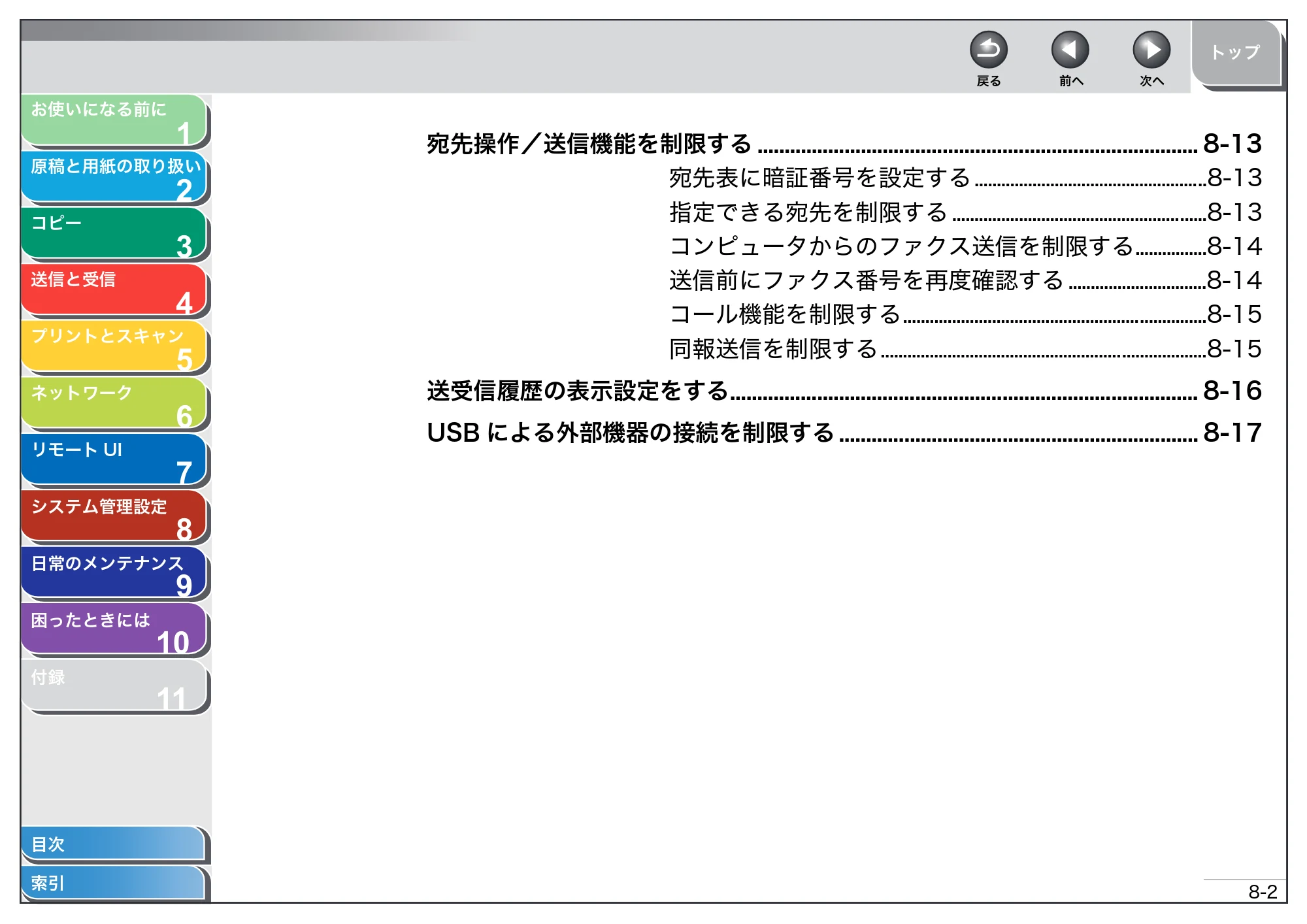
Task: Open chapter 3 コピー tab
Action: point(114,234)
